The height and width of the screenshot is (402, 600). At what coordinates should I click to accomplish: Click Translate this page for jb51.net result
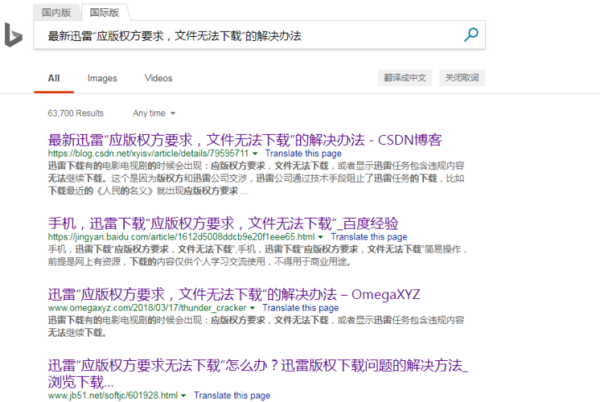coord(232,395)
